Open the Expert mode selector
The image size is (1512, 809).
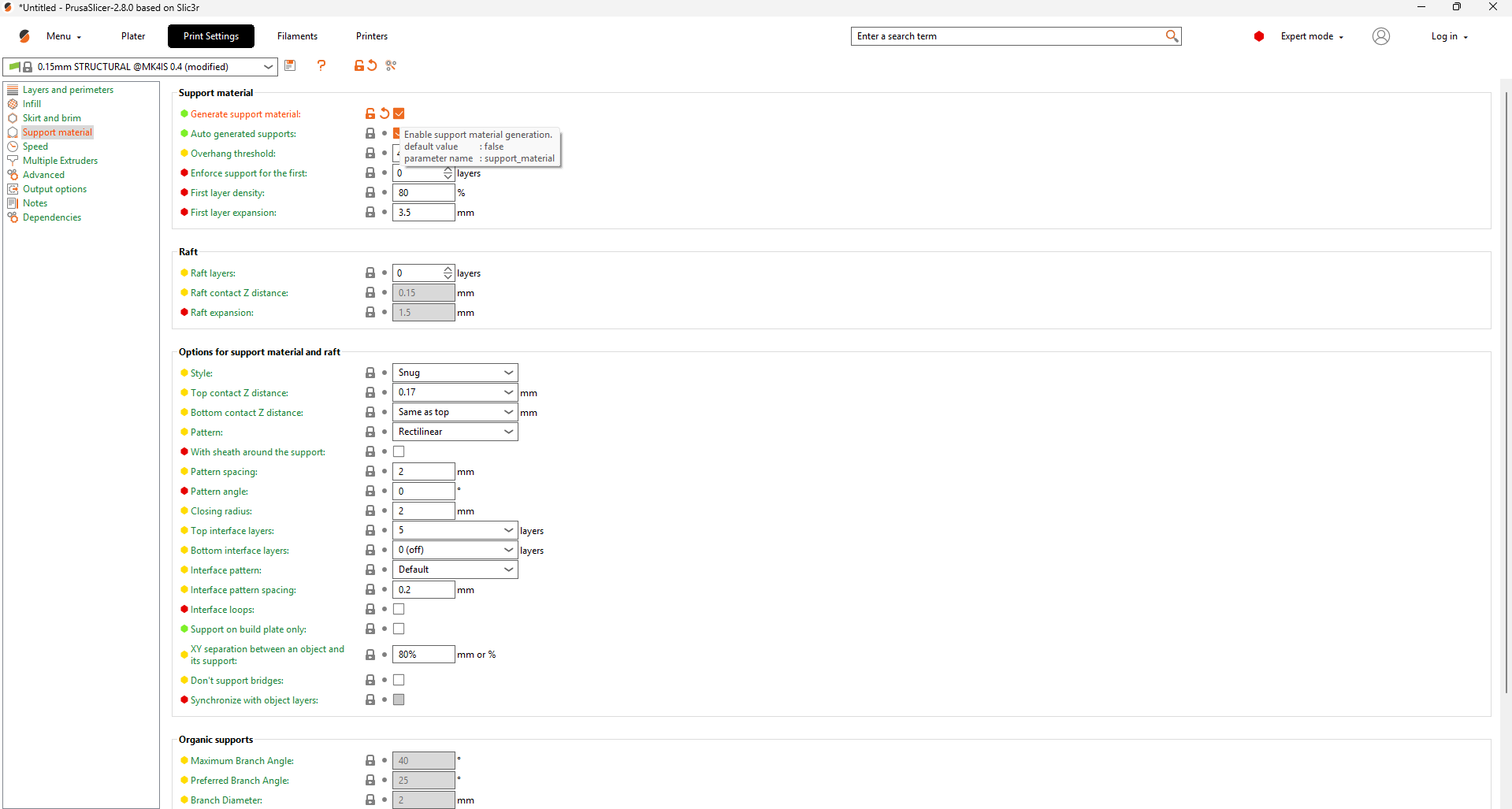(x=1311, y=36)
